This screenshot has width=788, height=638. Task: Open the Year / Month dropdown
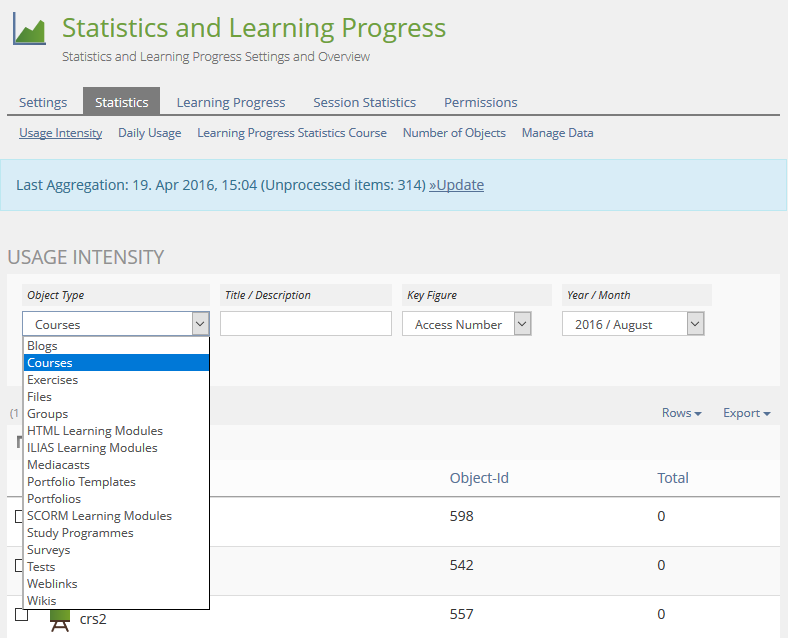click(633, 324)
